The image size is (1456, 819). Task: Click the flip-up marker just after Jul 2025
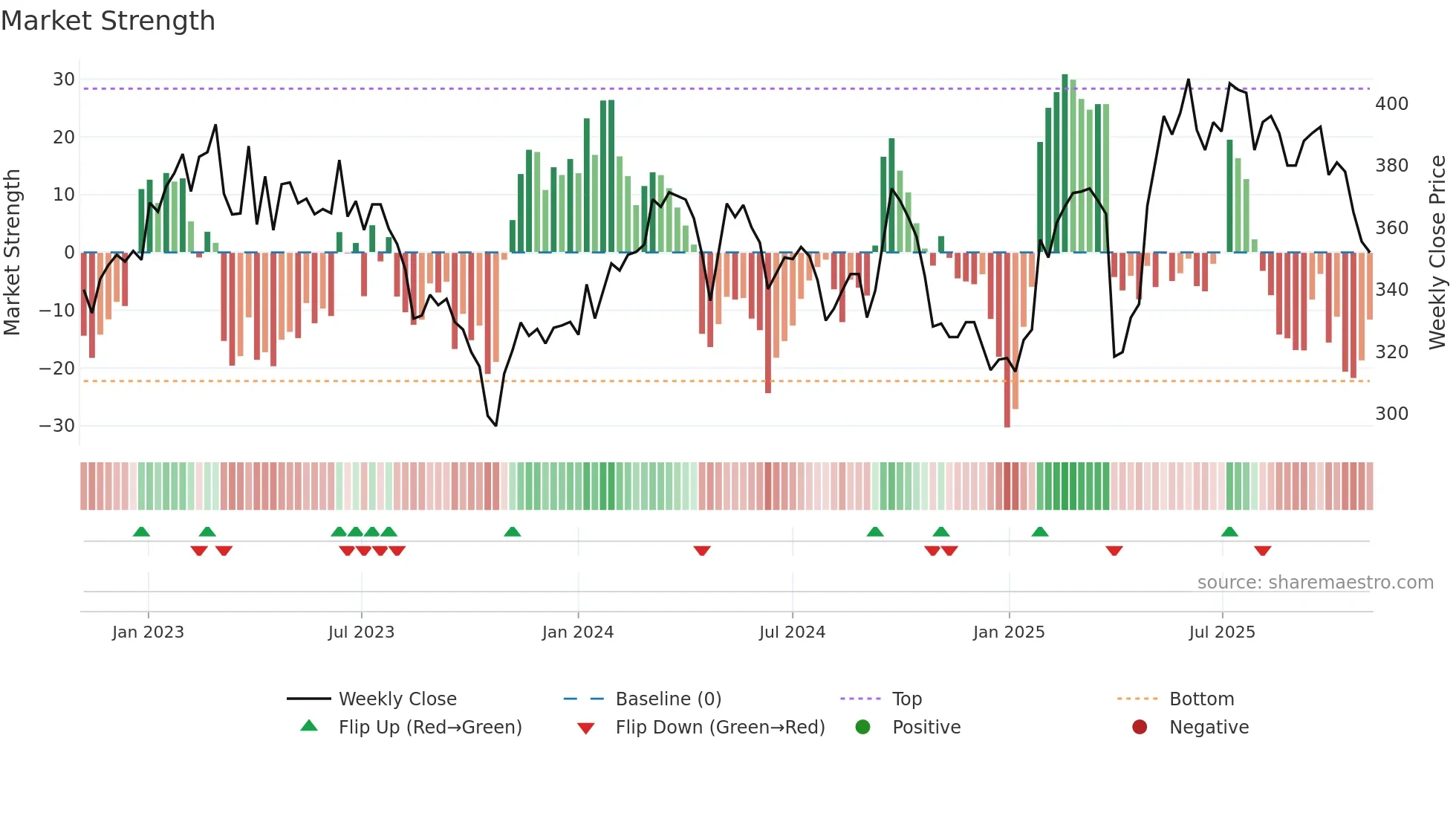[x=1229, y=531]
